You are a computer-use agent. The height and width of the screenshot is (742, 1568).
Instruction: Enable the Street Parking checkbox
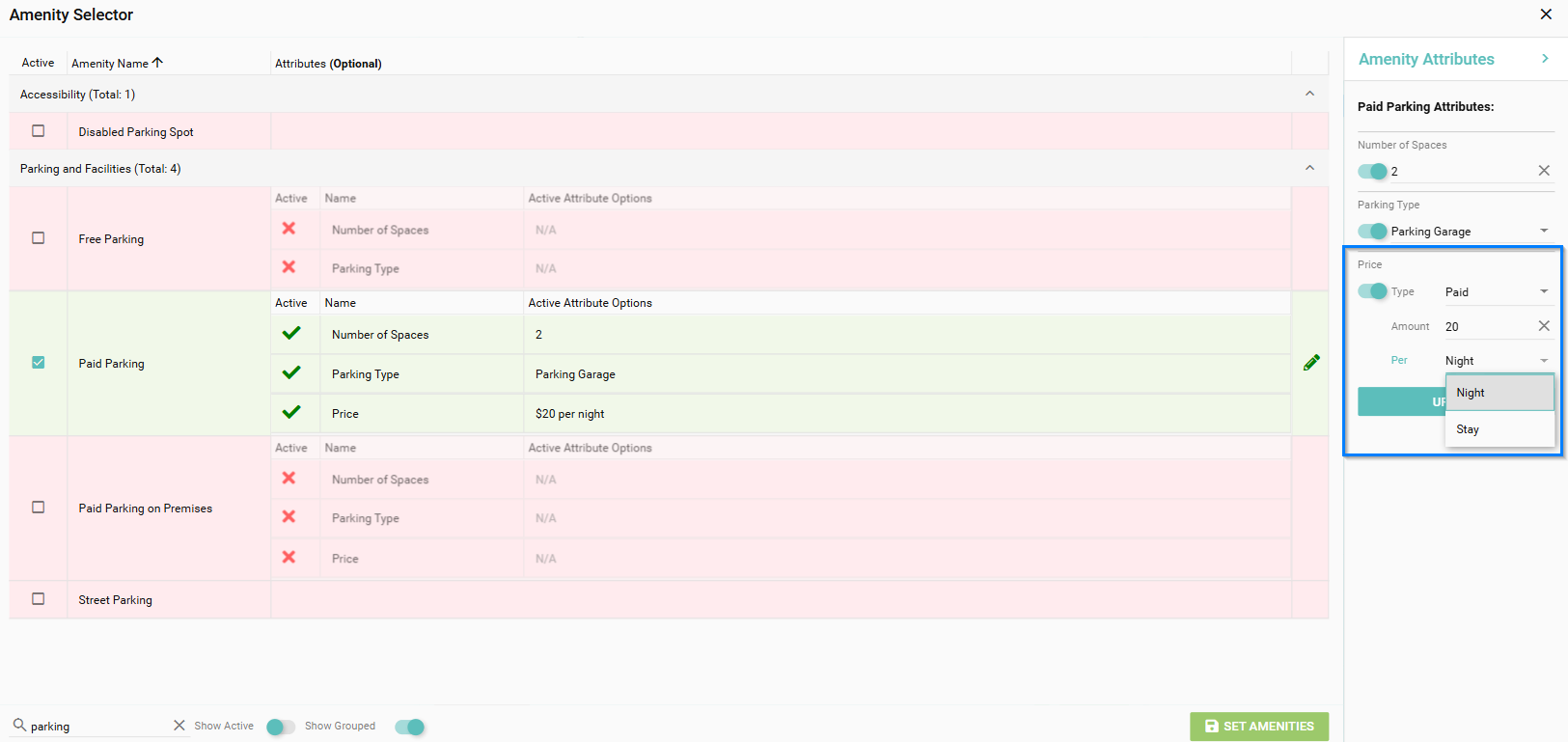(39, 599)
